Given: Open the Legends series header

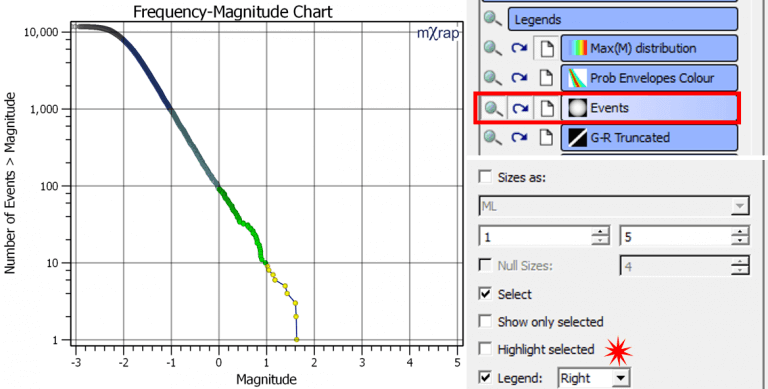Looking at the screenshot, I should (x=623, y=20).
